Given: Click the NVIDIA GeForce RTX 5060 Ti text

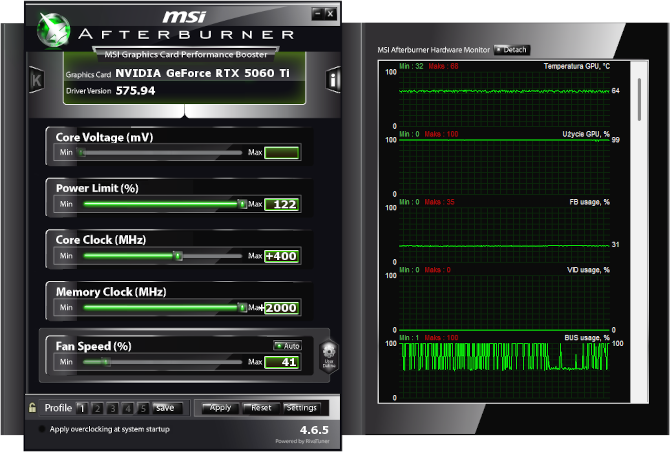Looking at the screenshot, I should coord(202,73).
